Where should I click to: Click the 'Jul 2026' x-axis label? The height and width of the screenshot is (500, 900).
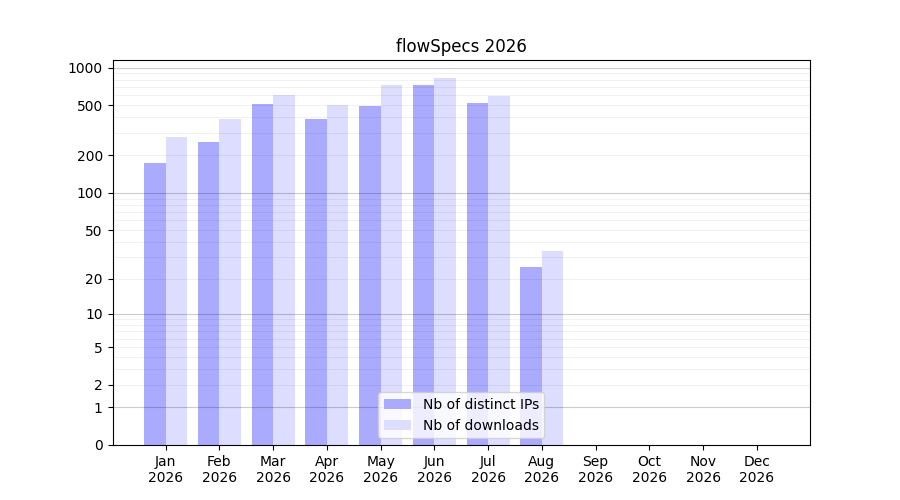point(488,469)
